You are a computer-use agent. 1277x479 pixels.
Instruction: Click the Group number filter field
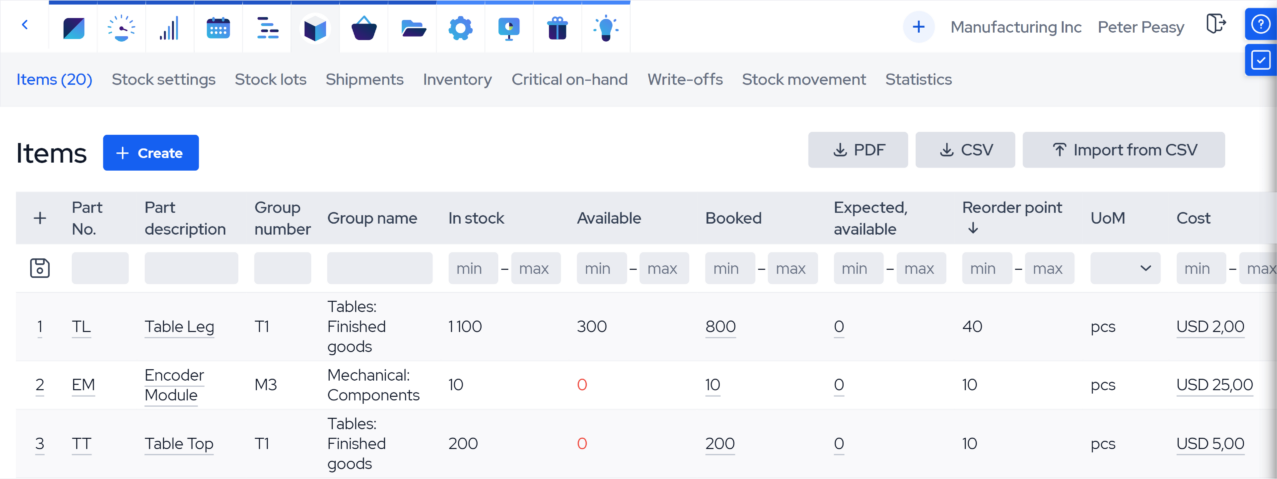pos(283,268)
